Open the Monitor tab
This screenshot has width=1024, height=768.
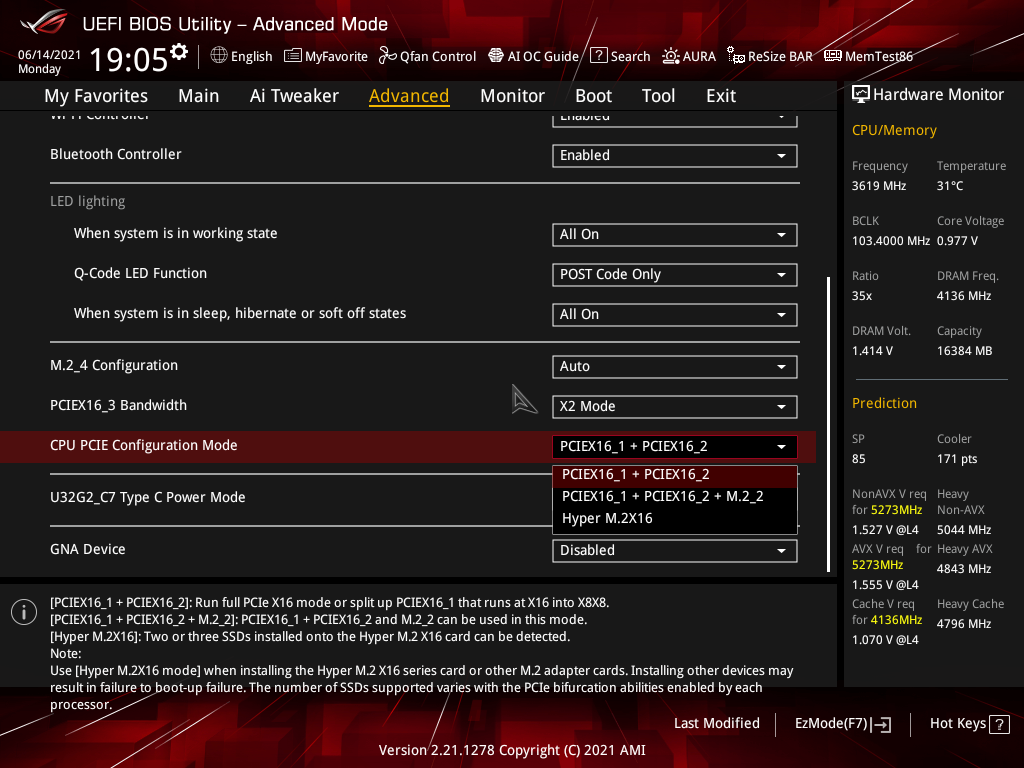(x=512, y=96)
